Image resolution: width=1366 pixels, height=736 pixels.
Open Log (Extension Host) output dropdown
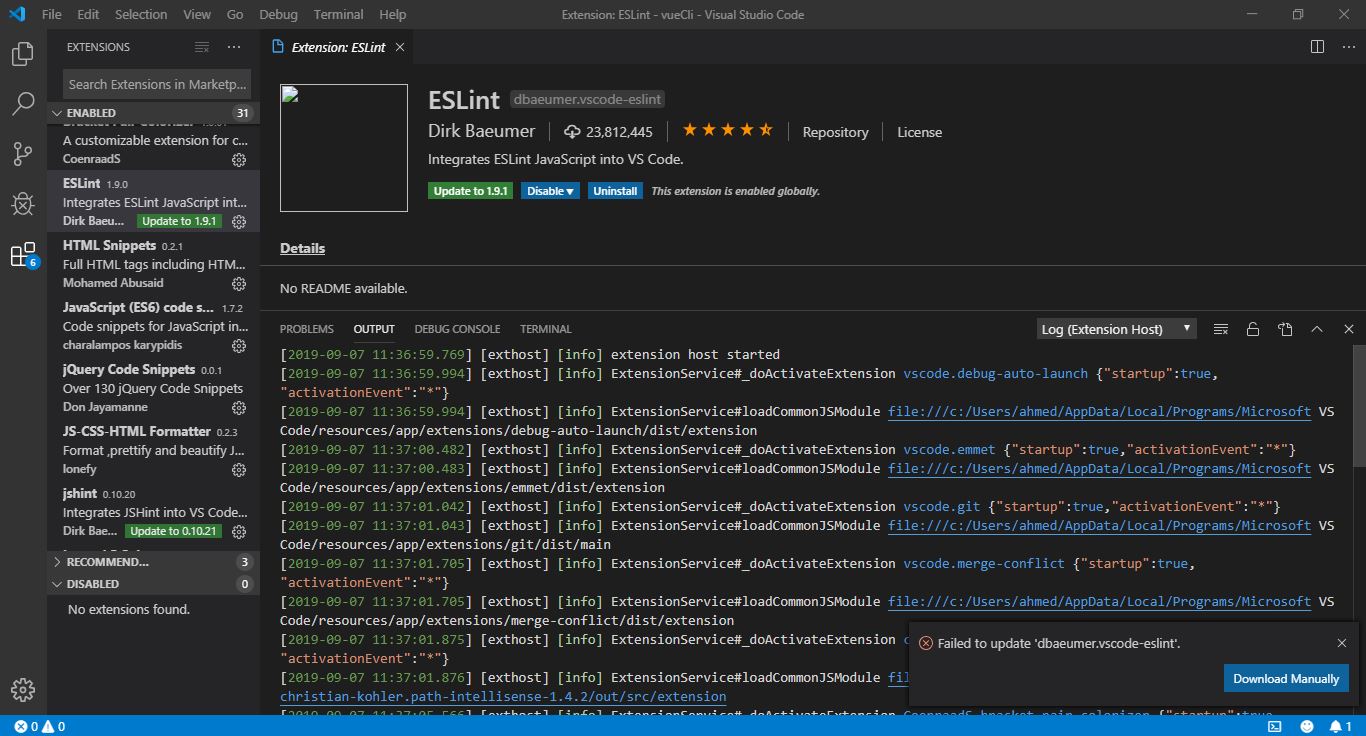coord(1116,329)
